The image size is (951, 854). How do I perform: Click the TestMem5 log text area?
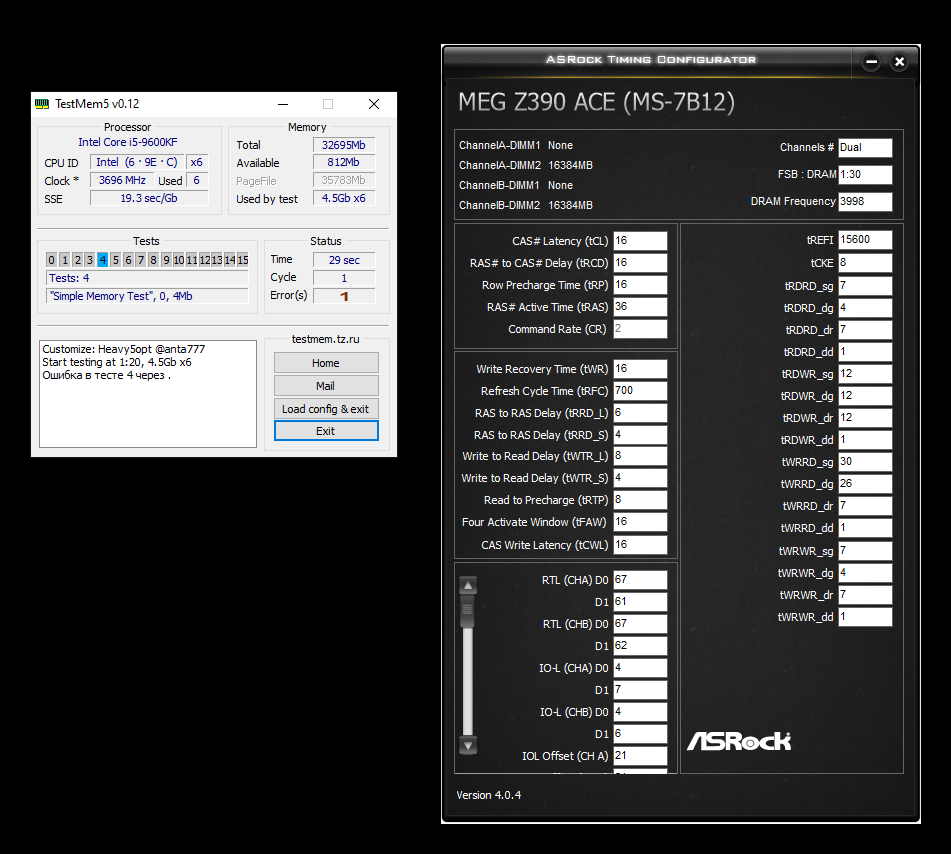(x=148, y=394)
